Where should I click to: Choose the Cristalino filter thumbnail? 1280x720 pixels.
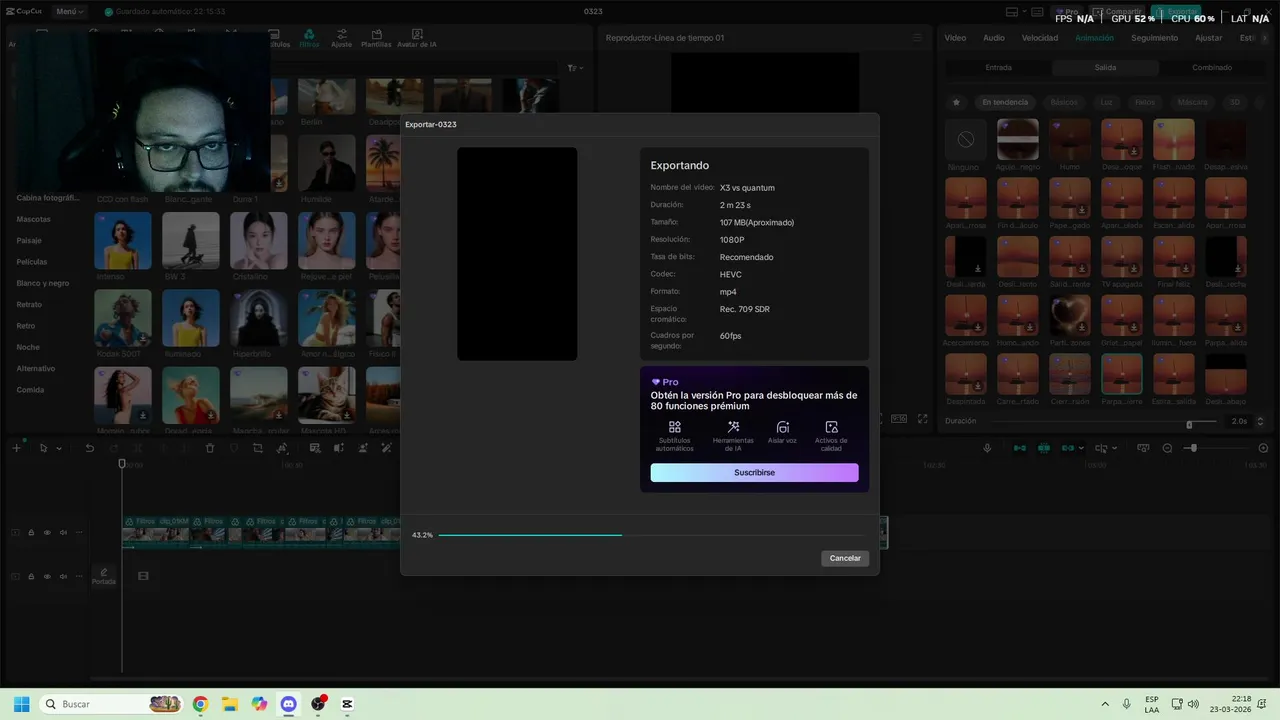point(258,240)
